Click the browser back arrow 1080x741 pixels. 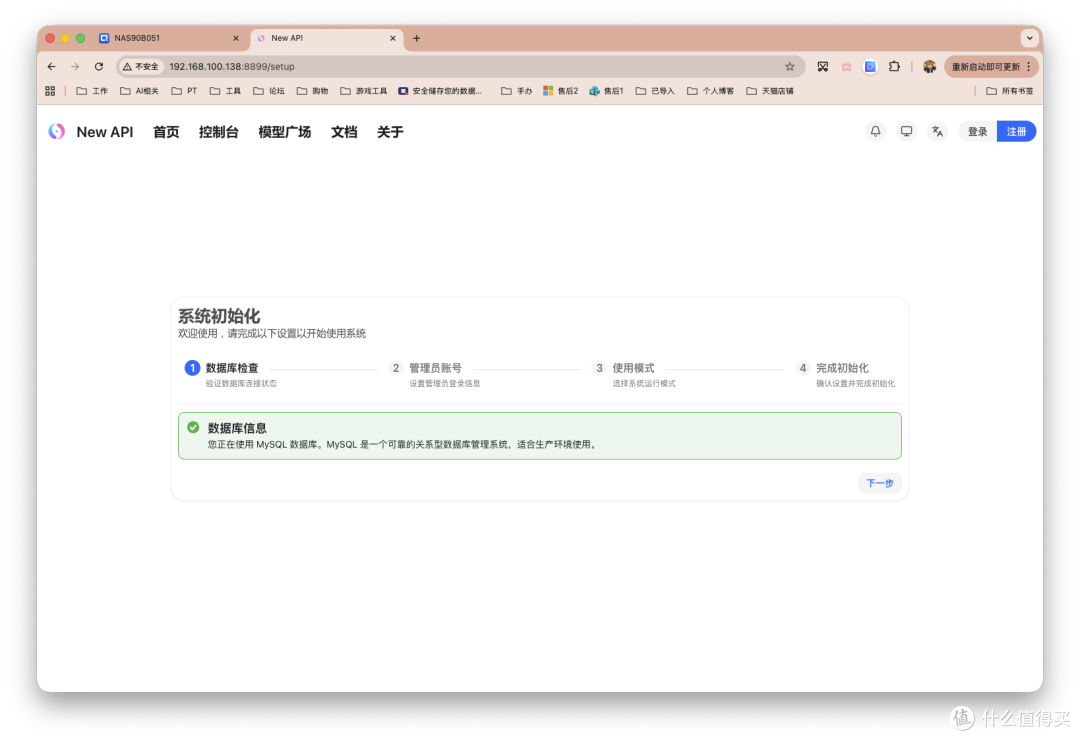click(52, 67)
